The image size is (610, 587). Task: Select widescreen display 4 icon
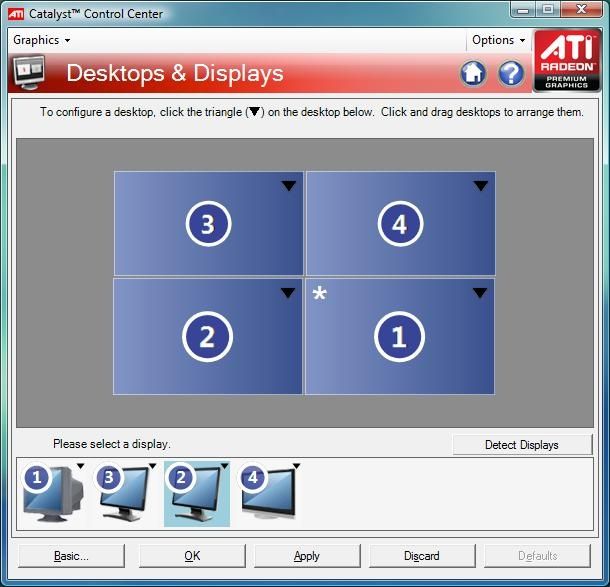269,492
